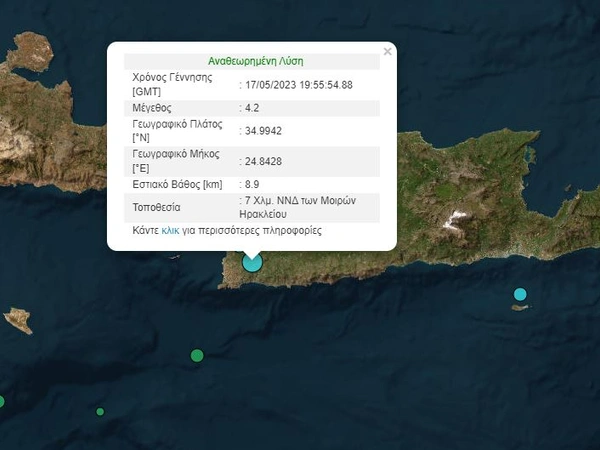Click the small island in the left-side sea
600x450 pixels.
pyautogui.click(x=18, y=320)
